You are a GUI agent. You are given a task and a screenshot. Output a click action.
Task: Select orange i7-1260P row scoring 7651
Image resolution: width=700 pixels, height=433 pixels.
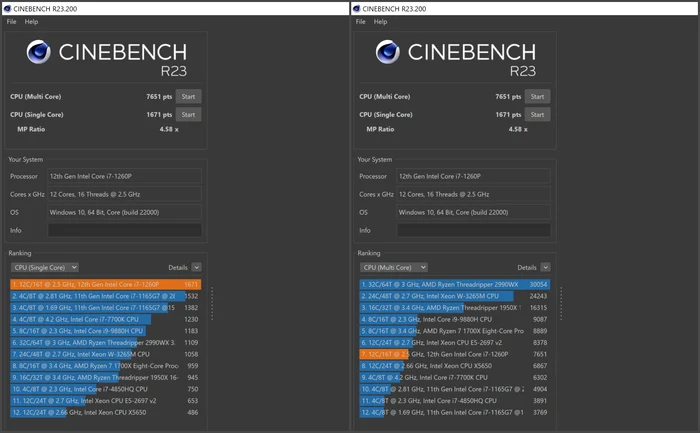pyautogui.click(x=454, y=354)
